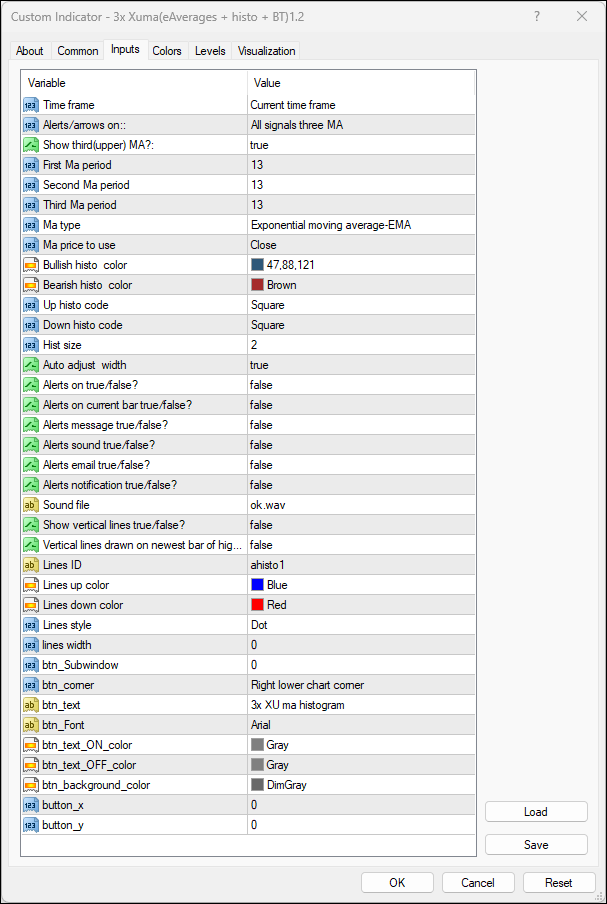The width and height of the screenshot is (607, 904).
Task: Click the icon beside btn_background_color
Action: click(x=30, y=785)
